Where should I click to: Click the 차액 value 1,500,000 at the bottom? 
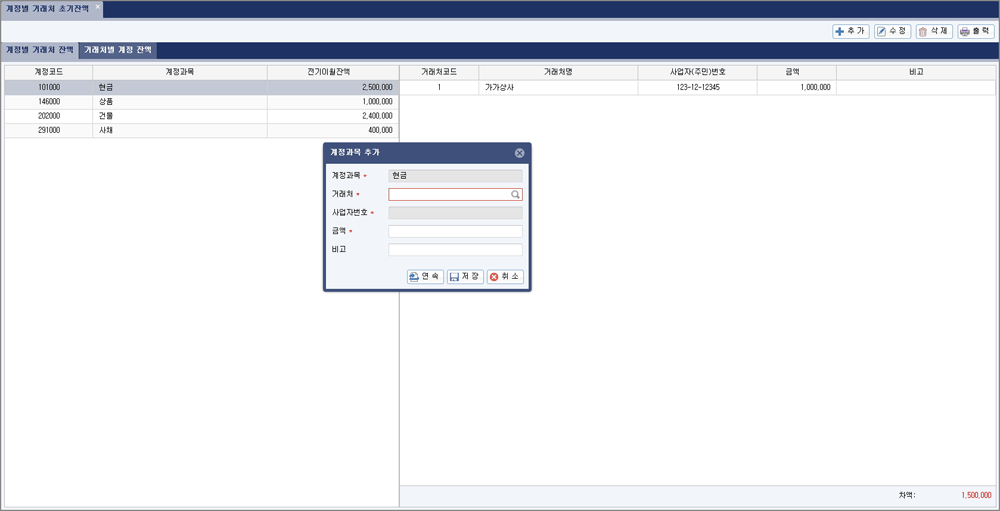976,495
